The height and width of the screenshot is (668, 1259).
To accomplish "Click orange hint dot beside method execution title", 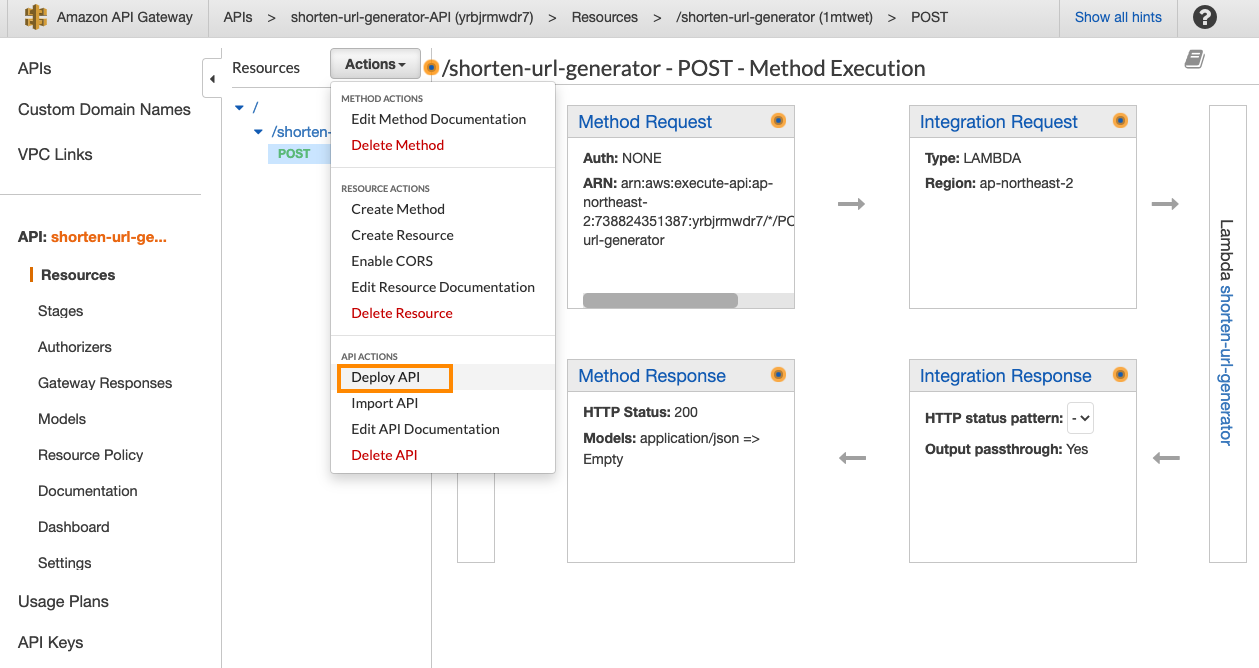I will [x=431, y=68].
